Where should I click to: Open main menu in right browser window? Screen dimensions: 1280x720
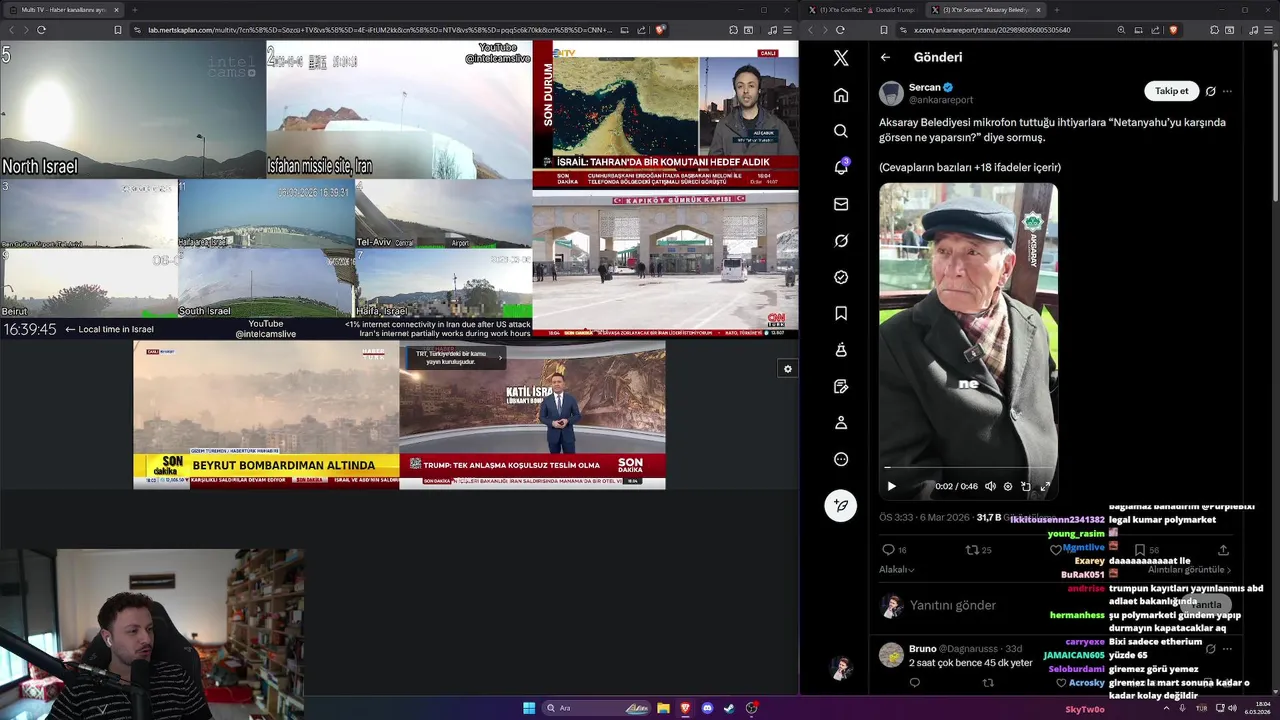click(1270, 30)
